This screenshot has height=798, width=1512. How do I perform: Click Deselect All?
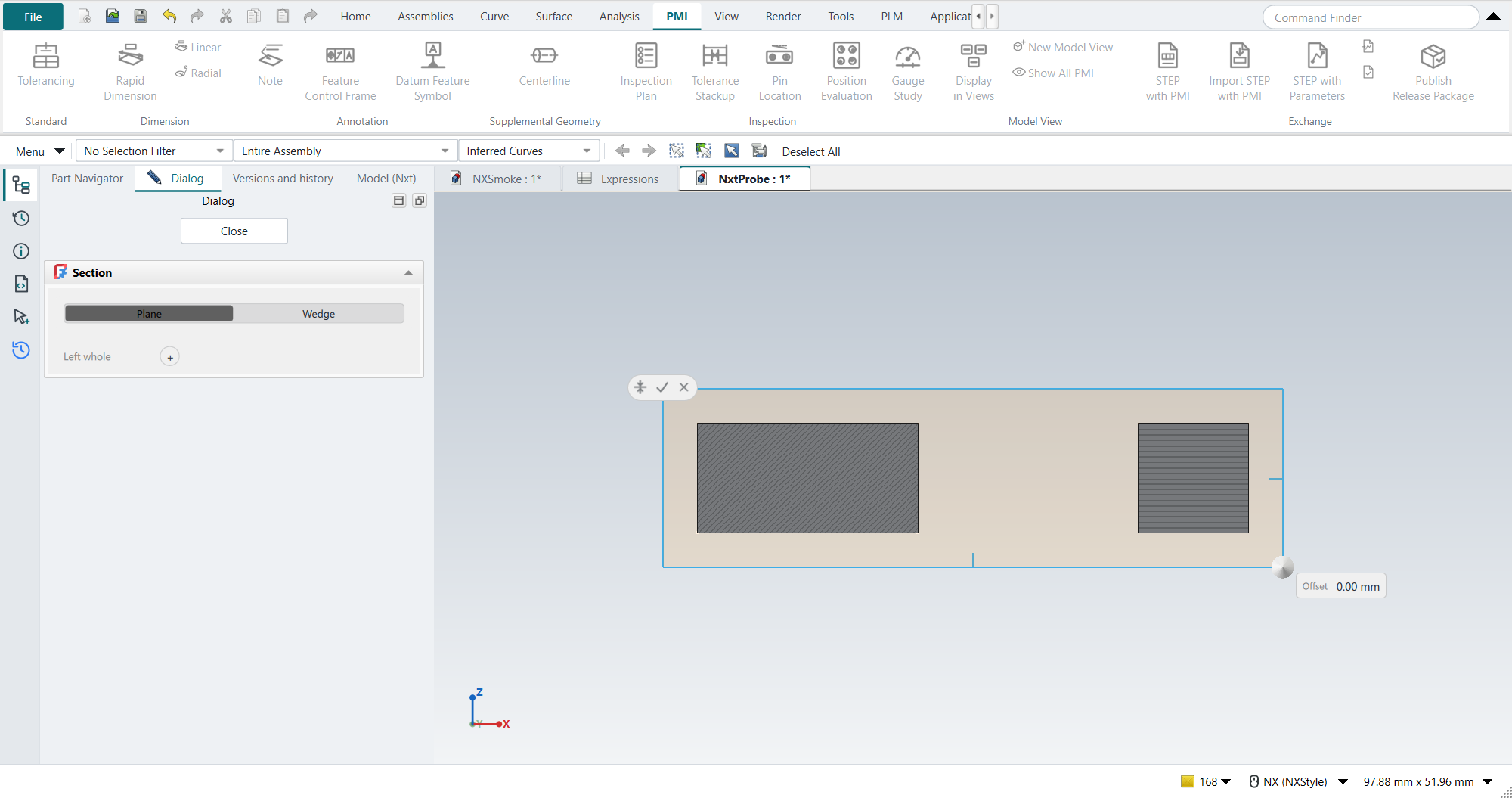tap(810, 151)
